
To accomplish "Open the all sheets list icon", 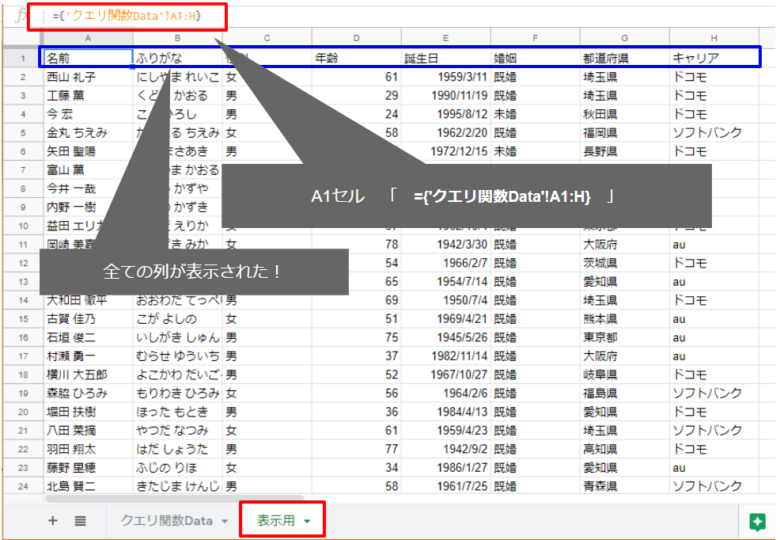I will coord(80,521).
